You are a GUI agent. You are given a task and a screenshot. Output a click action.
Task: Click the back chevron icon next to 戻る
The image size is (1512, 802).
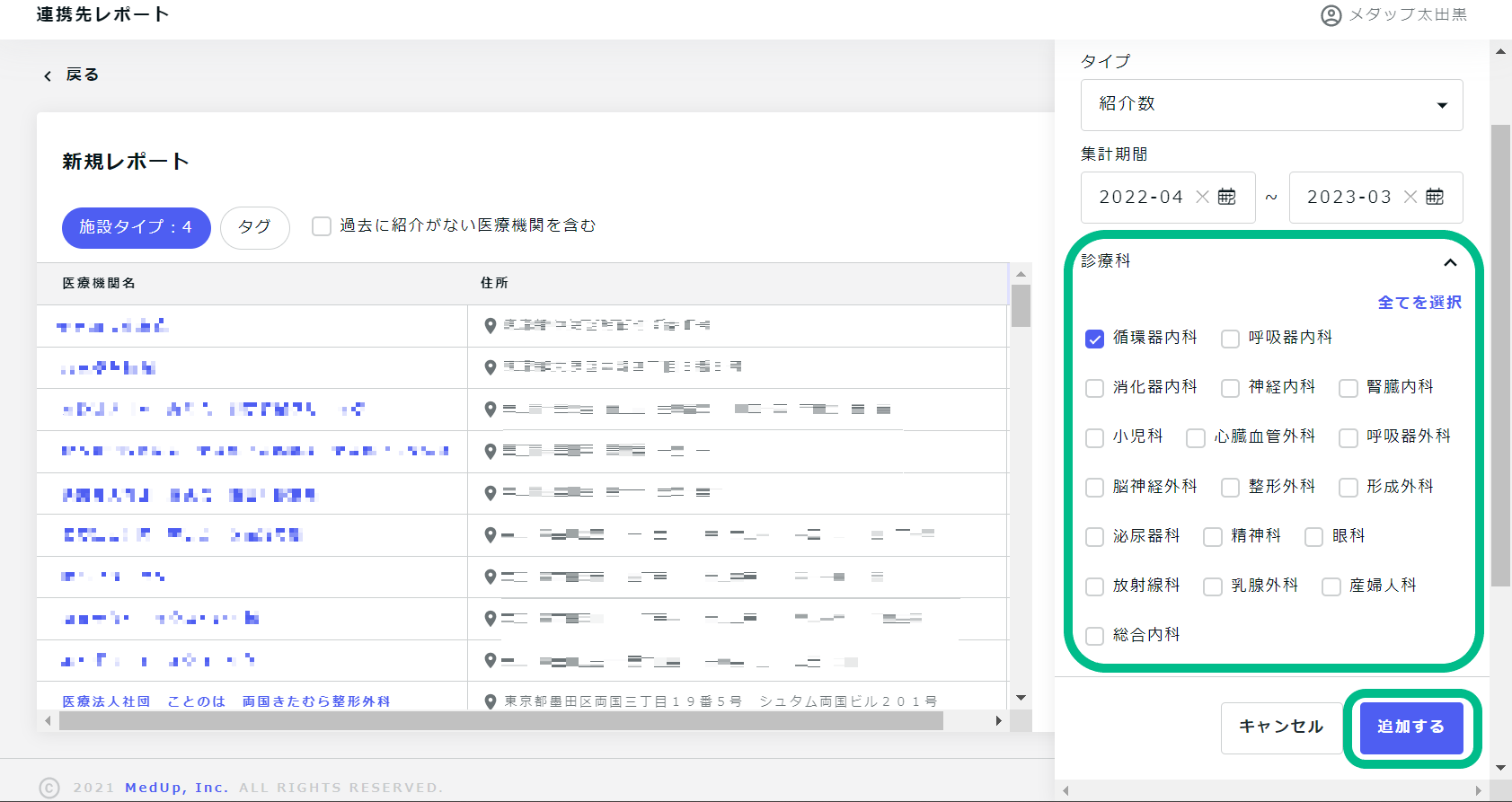click(x=48, y=76)
